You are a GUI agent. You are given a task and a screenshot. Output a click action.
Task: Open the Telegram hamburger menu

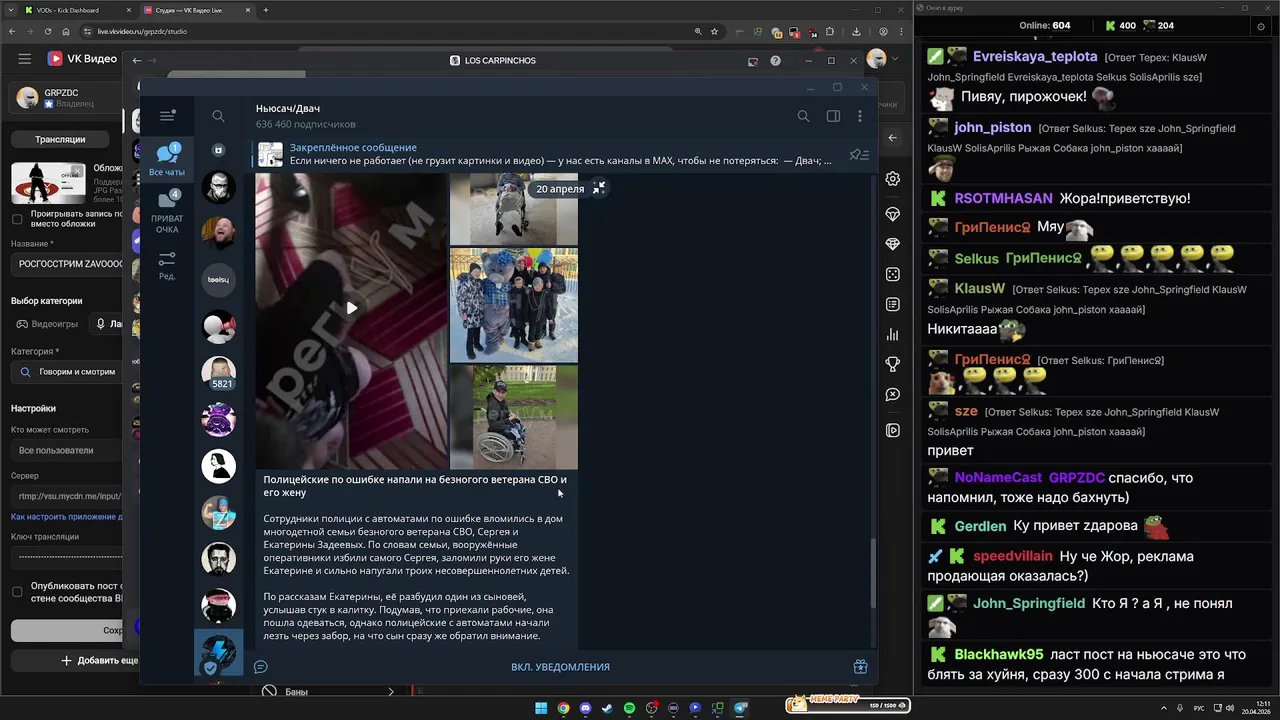167,116
